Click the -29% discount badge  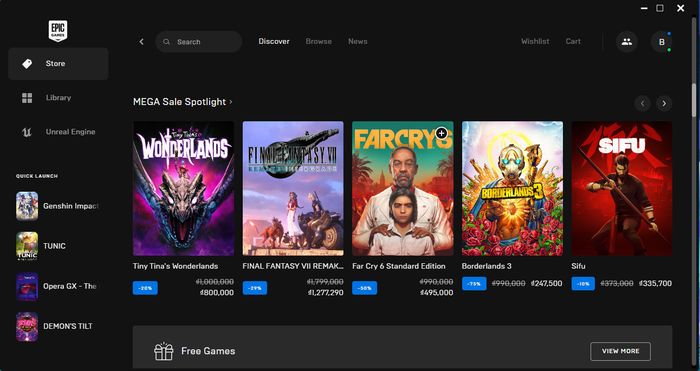tap(255, 288)
